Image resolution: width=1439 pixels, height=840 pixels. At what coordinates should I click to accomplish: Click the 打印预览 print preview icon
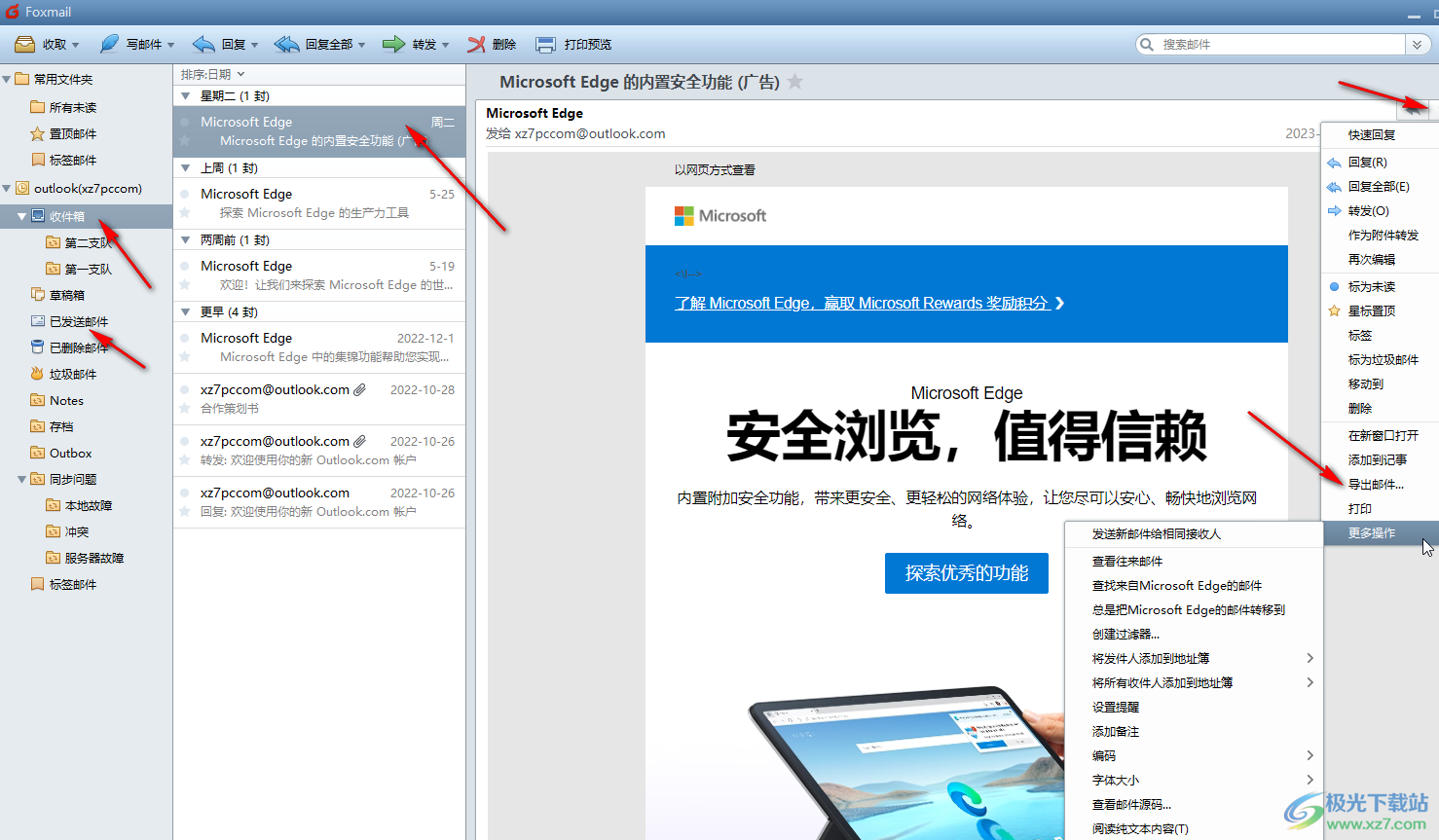(546, 44)
